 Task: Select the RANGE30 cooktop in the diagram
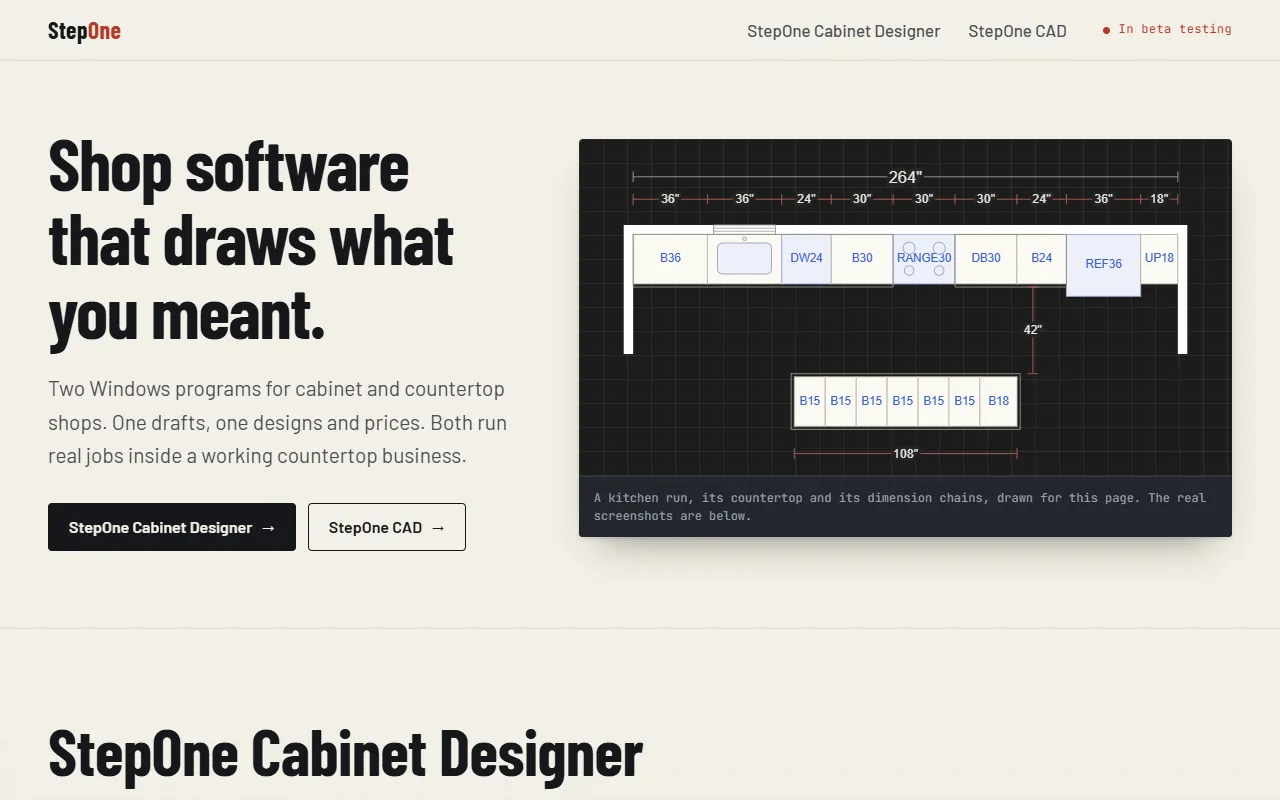tap(924, 258)
